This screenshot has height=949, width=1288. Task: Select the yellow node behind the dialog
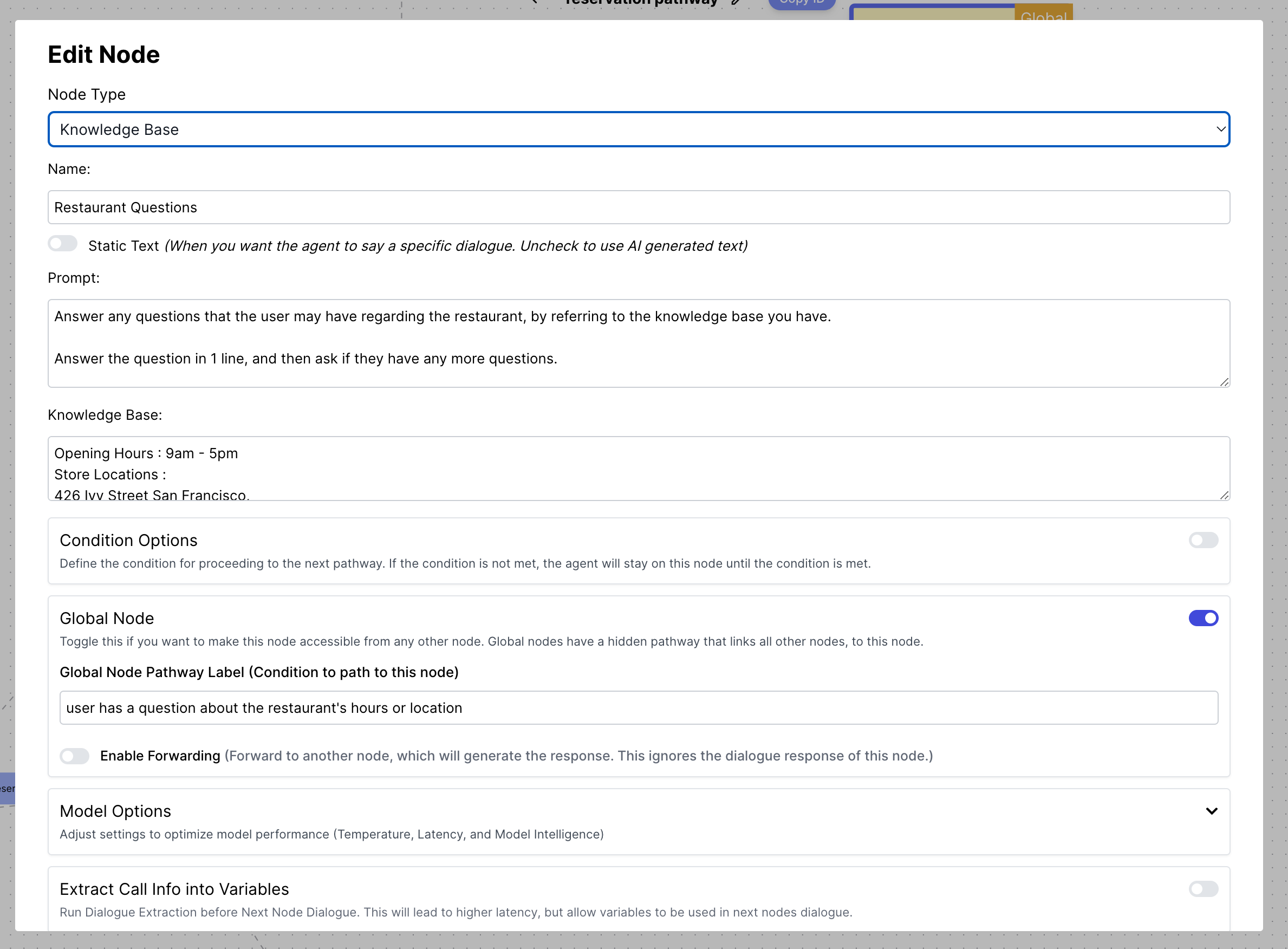coord(934,12)
